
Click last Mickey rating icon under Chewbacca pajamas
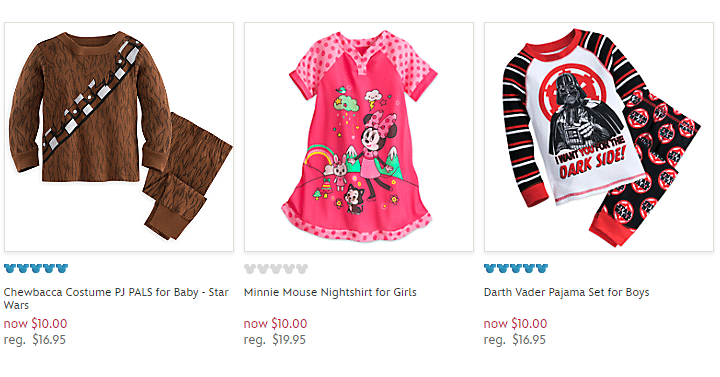62,268
